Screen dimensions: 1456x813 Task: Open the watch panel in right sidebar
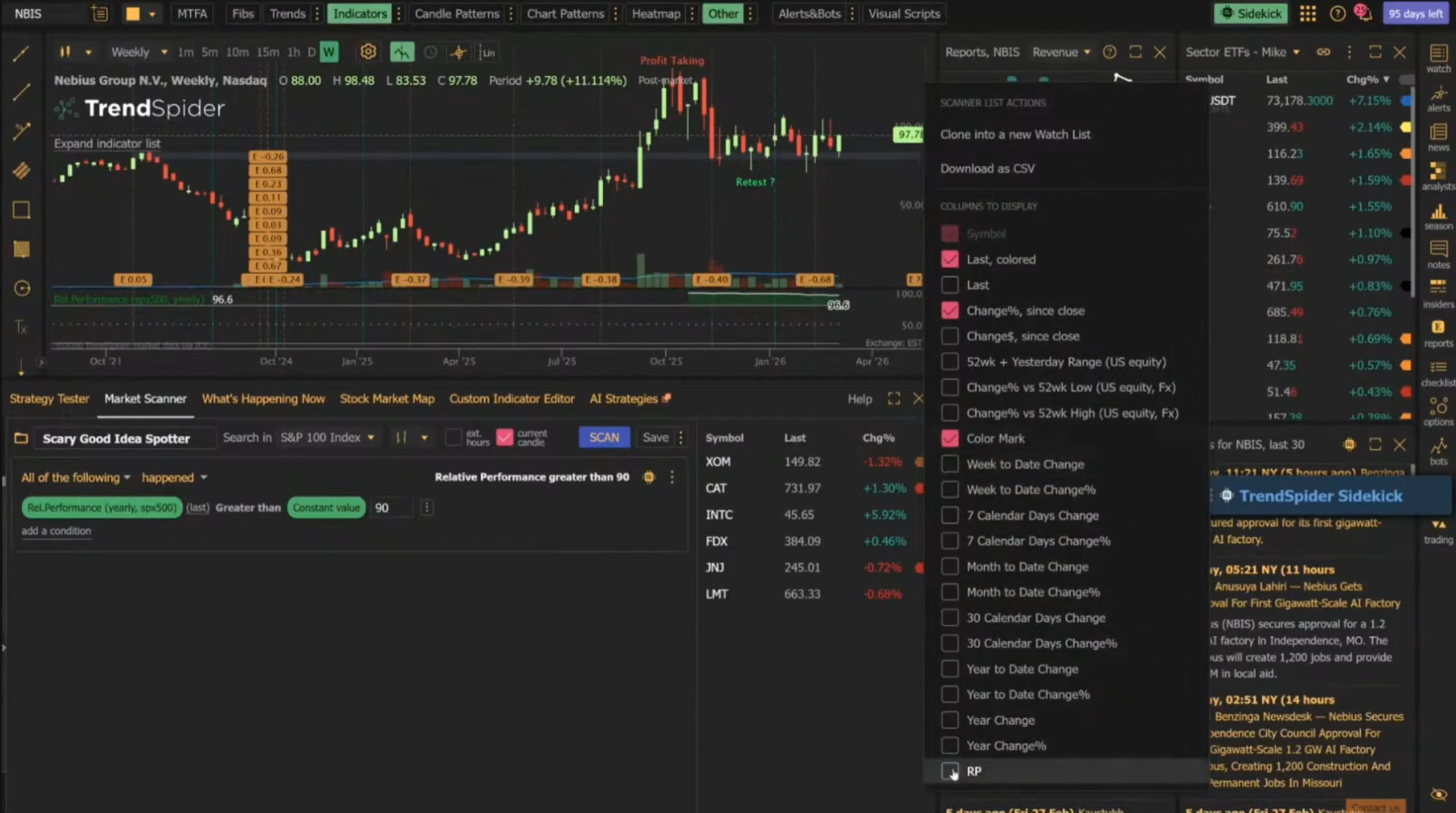1438,58
